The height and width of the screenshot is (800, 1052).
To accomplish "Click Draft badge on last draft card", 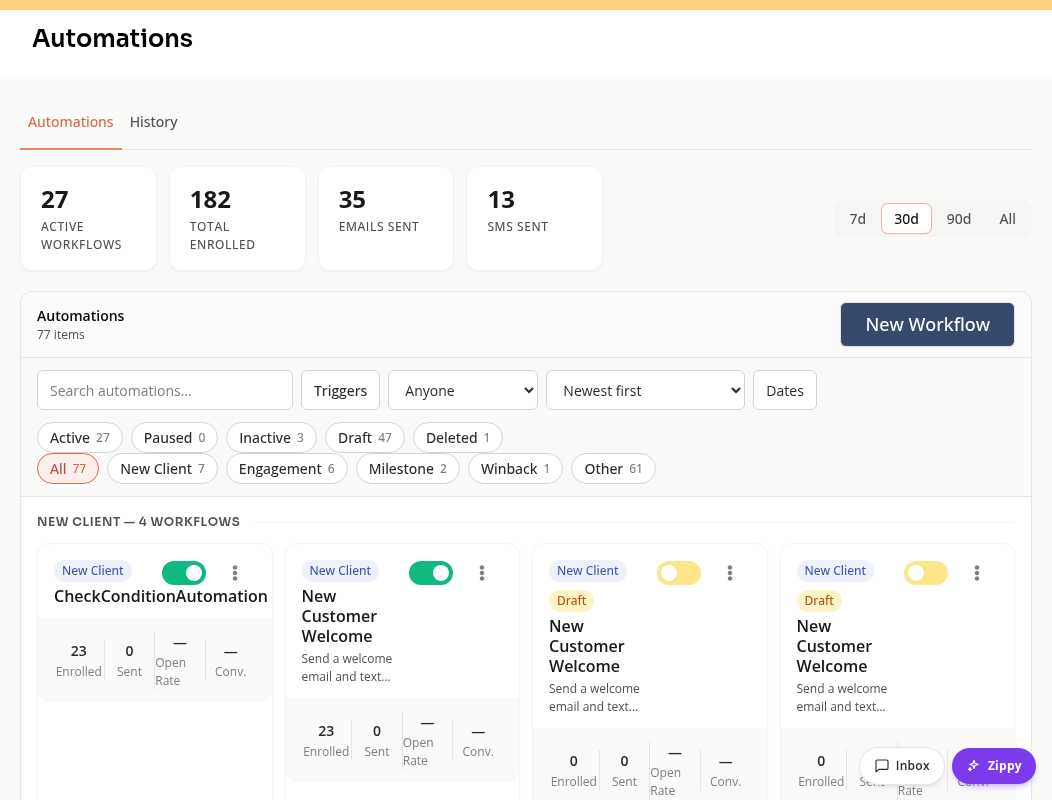I will (x=819, y=601).
